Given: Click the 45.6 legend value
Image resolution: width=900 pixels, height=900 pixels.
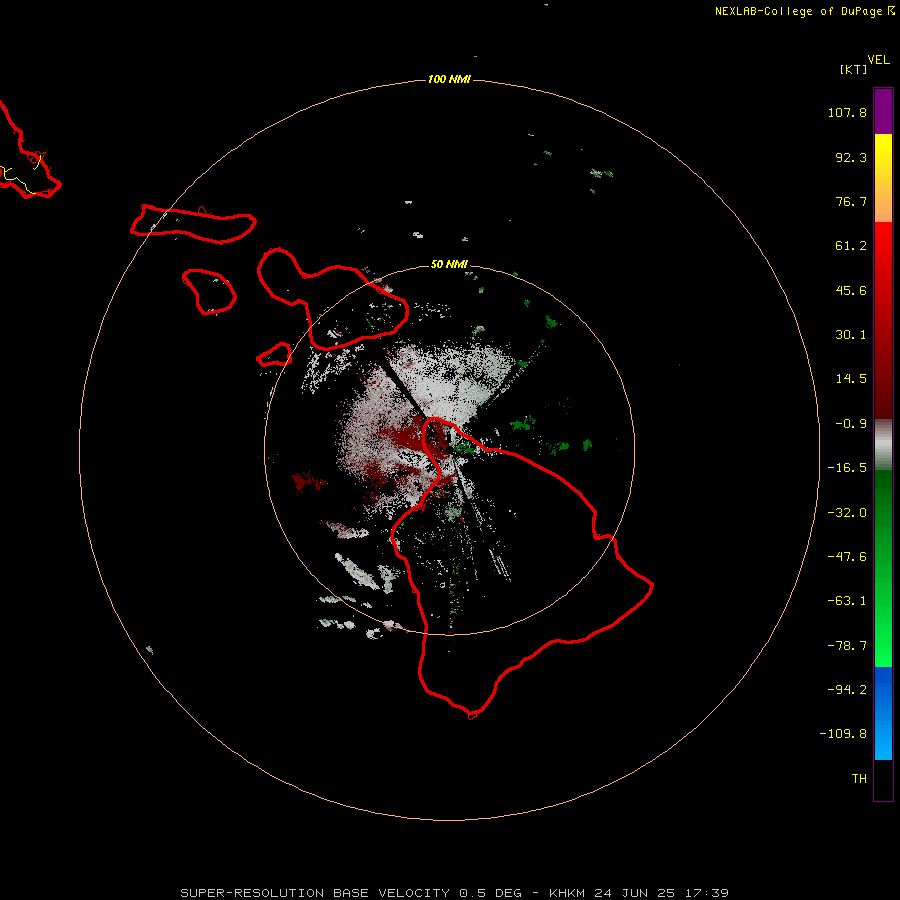Looking at the screenshot, I should tap(851, 290).
